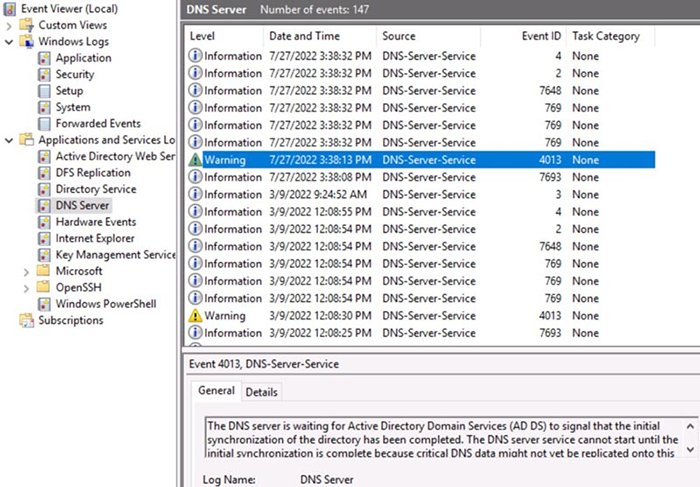The width and height of the screenshot is (700, 487).
Task: Expand the Custom Views node
Action: click(x=9, y=25)
